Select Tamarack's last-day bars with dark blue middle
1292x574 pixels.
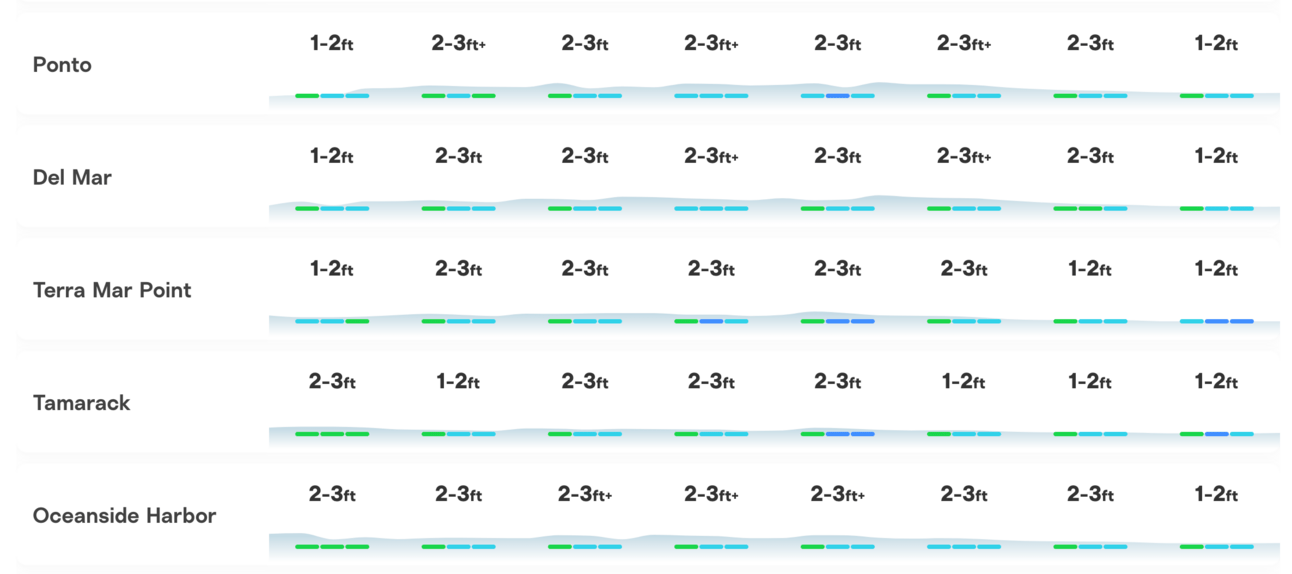click(x=1217, y=434)
